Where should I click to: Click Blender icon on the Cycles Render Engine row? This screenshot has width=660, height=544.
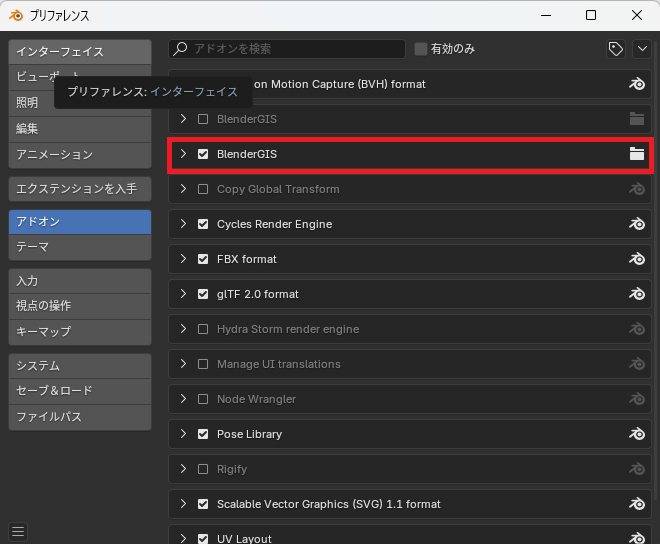pos(637,224)
